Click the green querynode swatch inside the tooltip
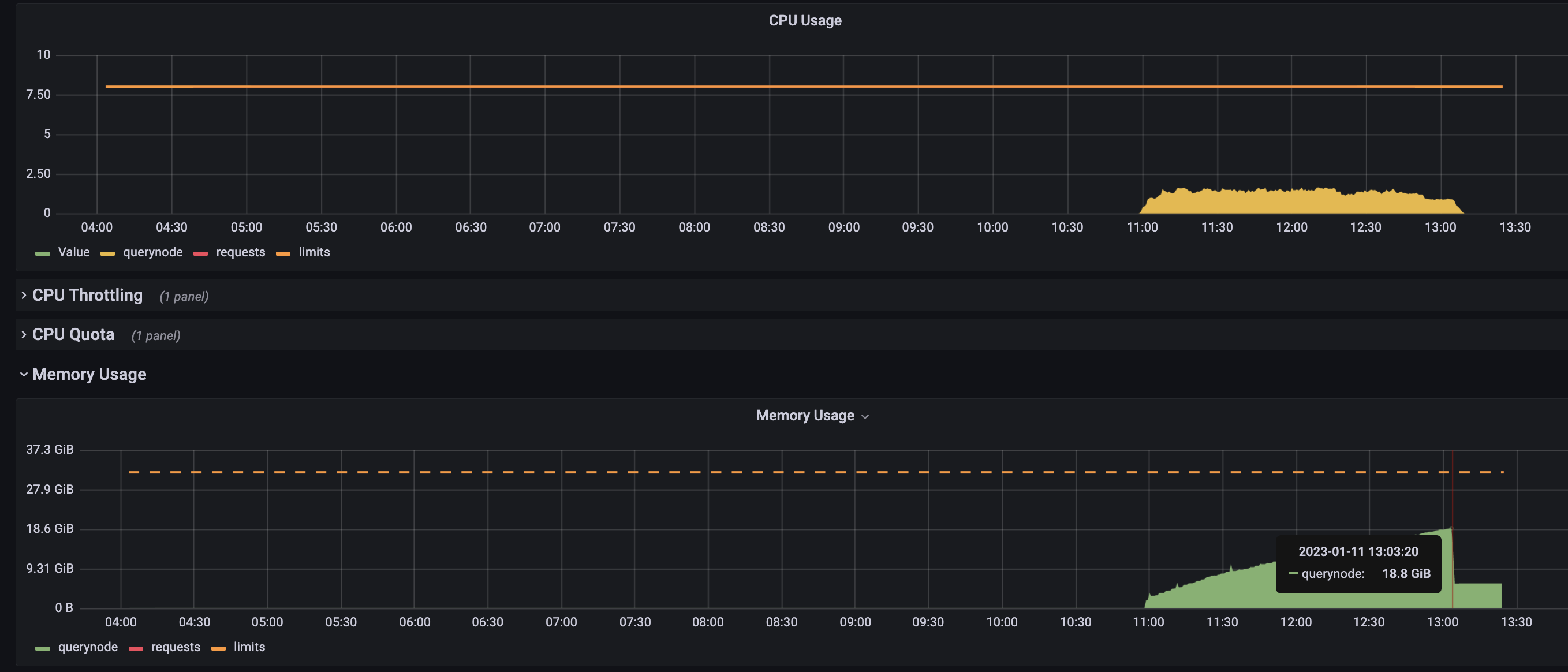The height and width of the screenshot is (672, 1568). tap(1293, 573)
